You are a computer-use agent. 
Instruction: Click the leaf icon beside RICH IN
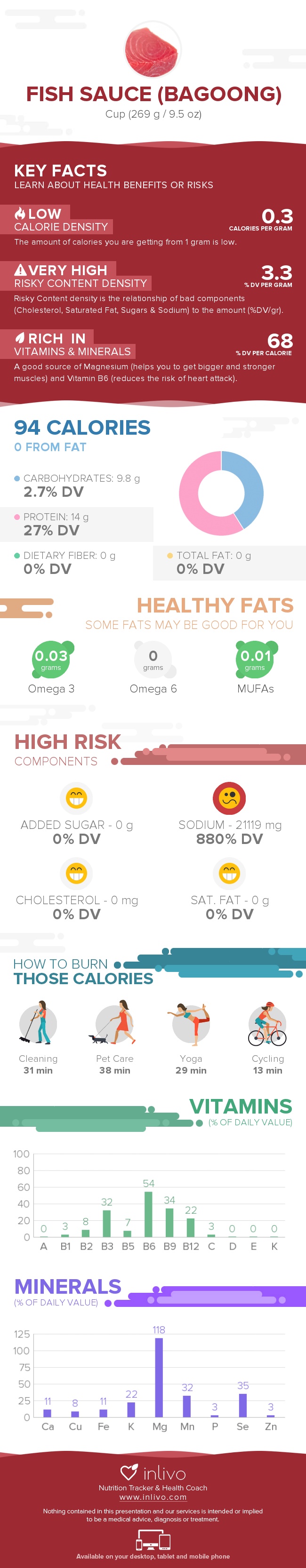click(x=20, y=338)
